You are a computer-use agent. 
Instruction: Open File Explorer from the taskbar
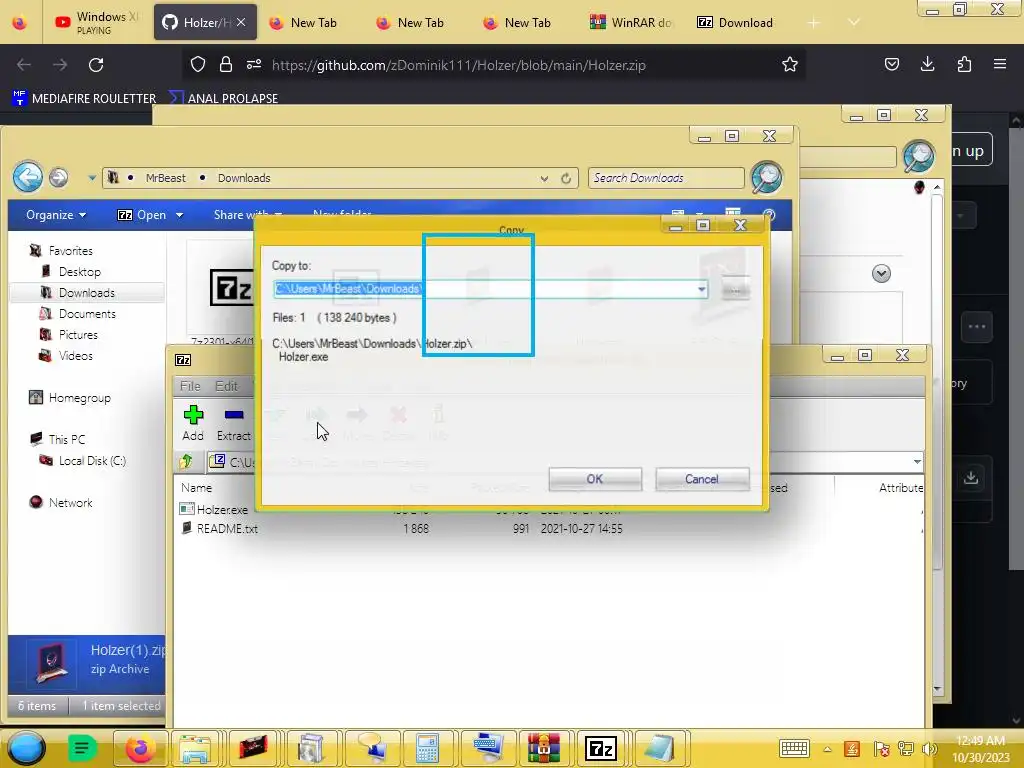195,748
